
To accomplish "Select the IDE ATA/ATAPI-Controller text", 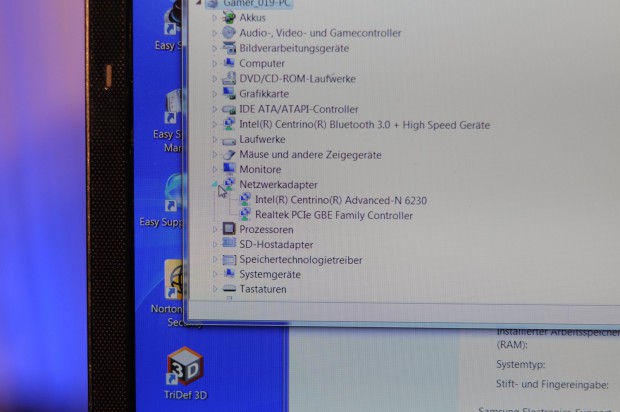I will (299, 109).
